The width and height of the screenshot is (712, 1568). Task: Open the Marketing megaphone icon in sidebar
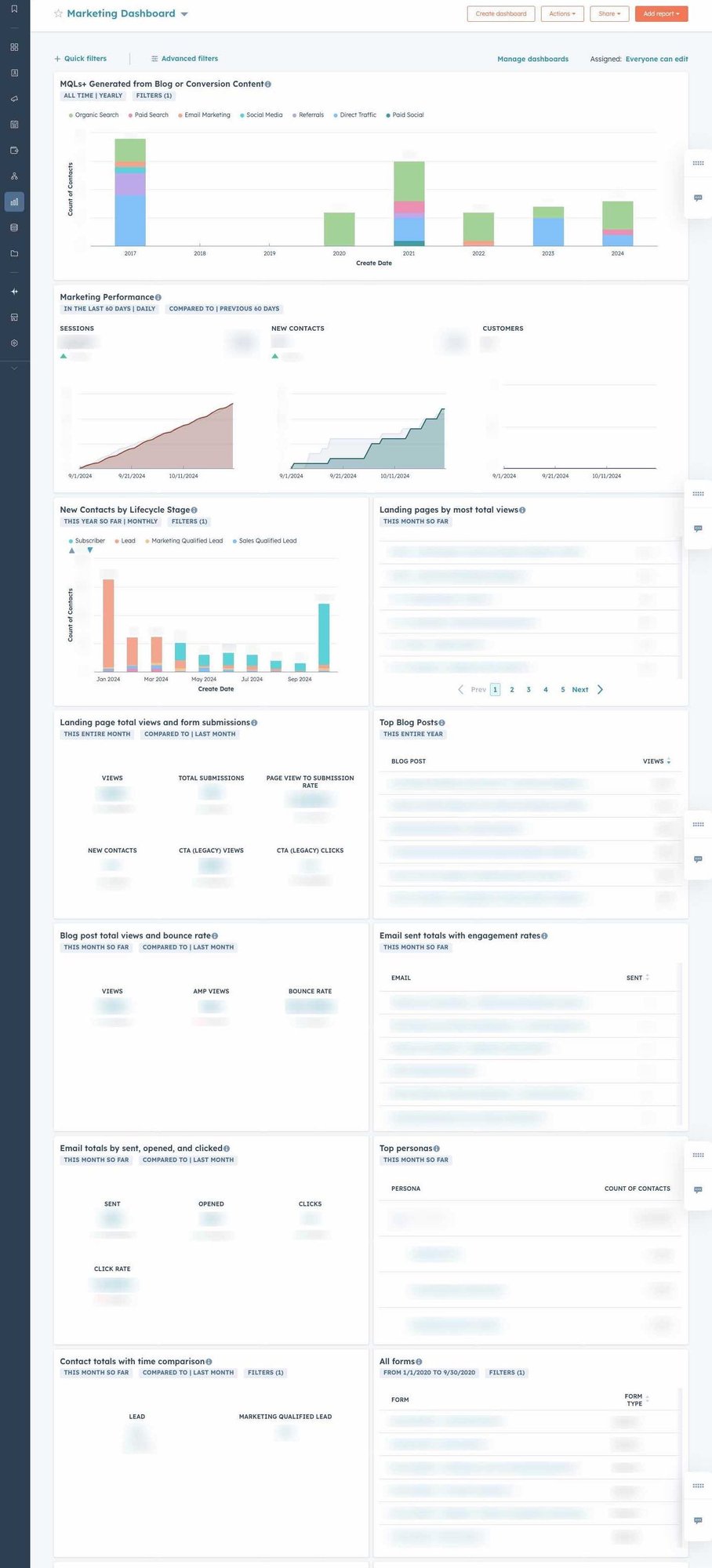(14, 99)
